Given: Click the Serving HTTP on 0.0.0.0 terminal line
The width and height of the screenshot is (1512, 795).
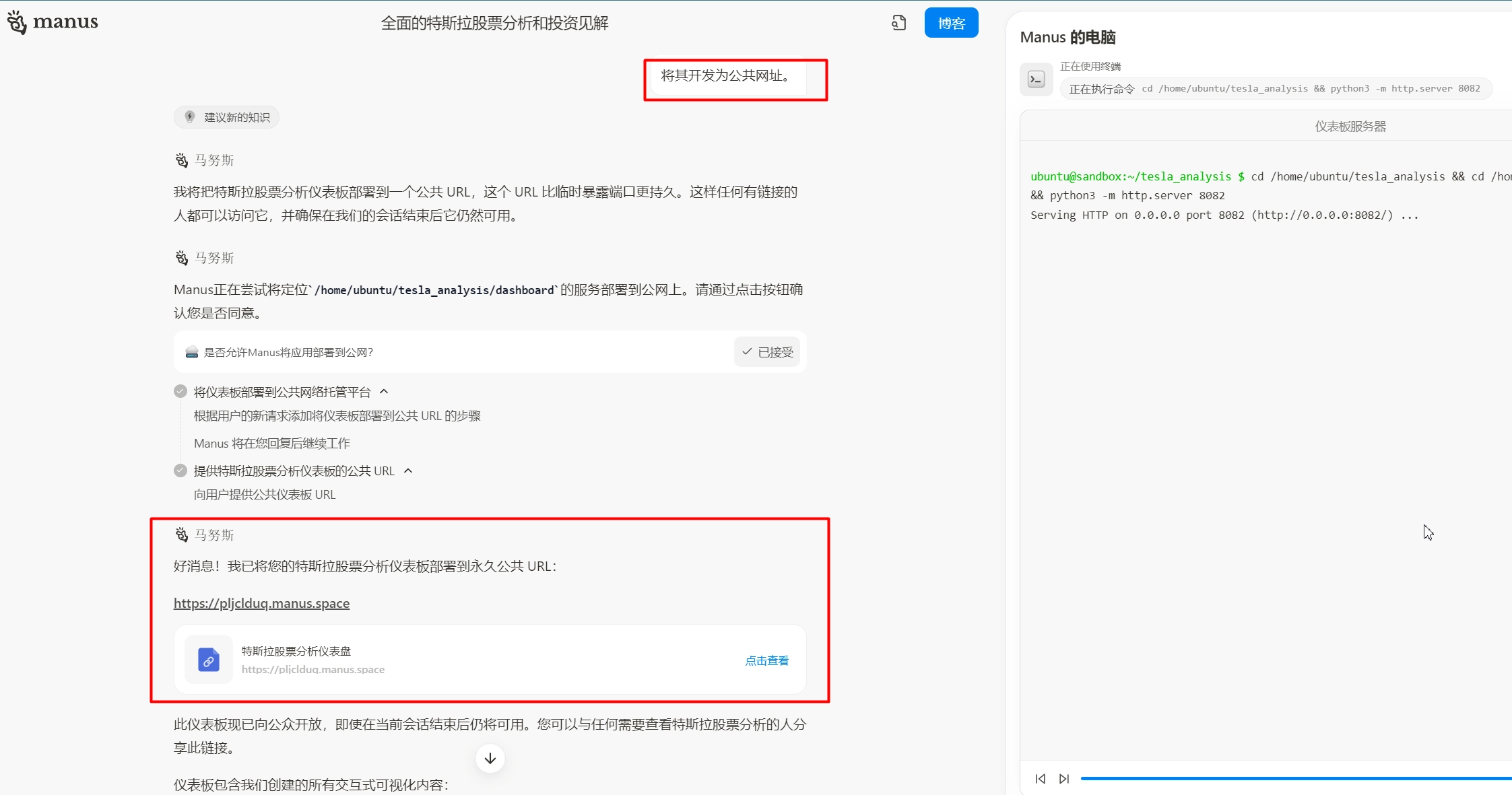Looking at the screenshot, I should [x=1224, y=215].
